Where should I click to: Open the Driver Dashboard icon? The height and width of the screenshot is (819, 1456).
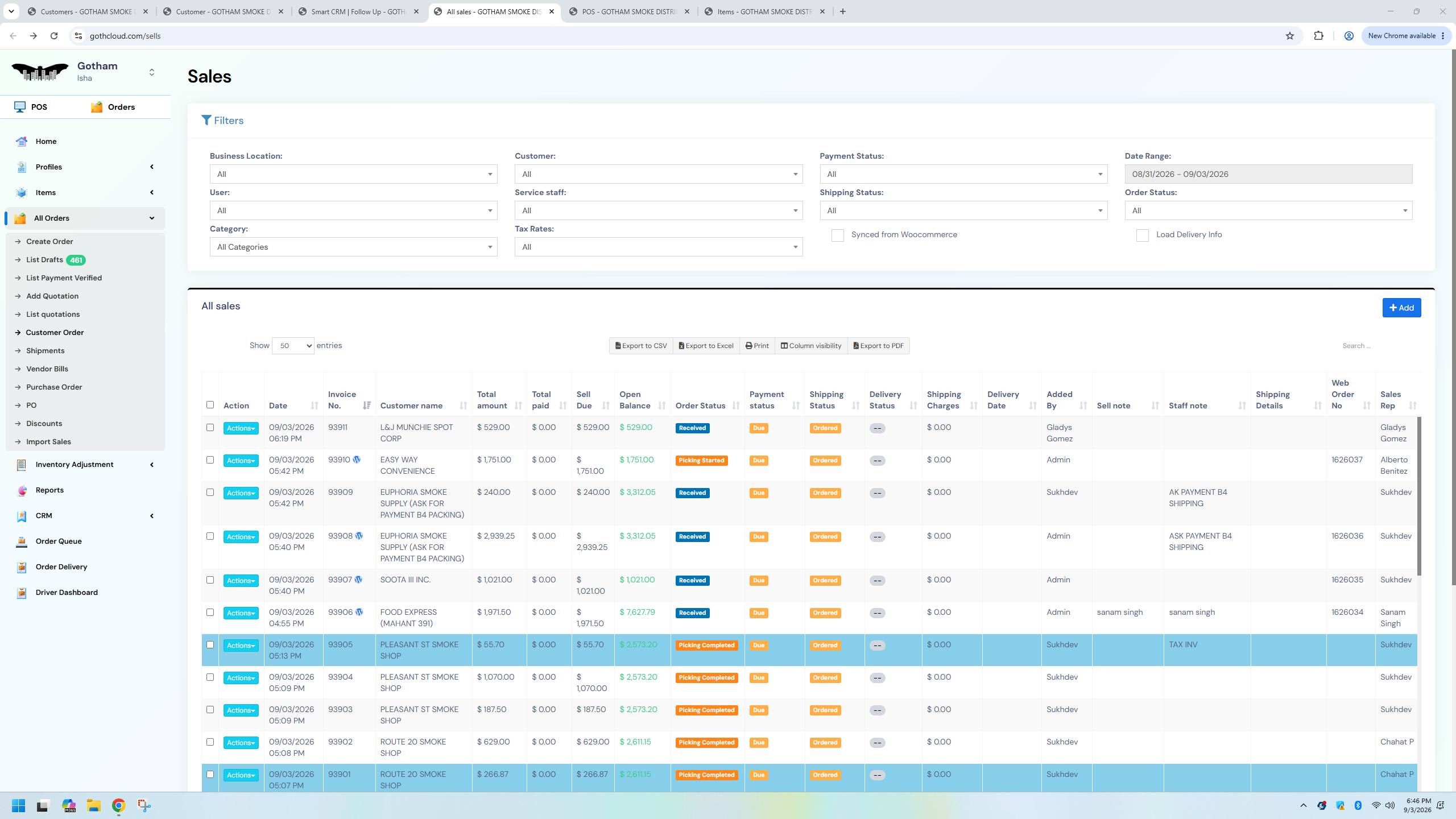(22, 593)
